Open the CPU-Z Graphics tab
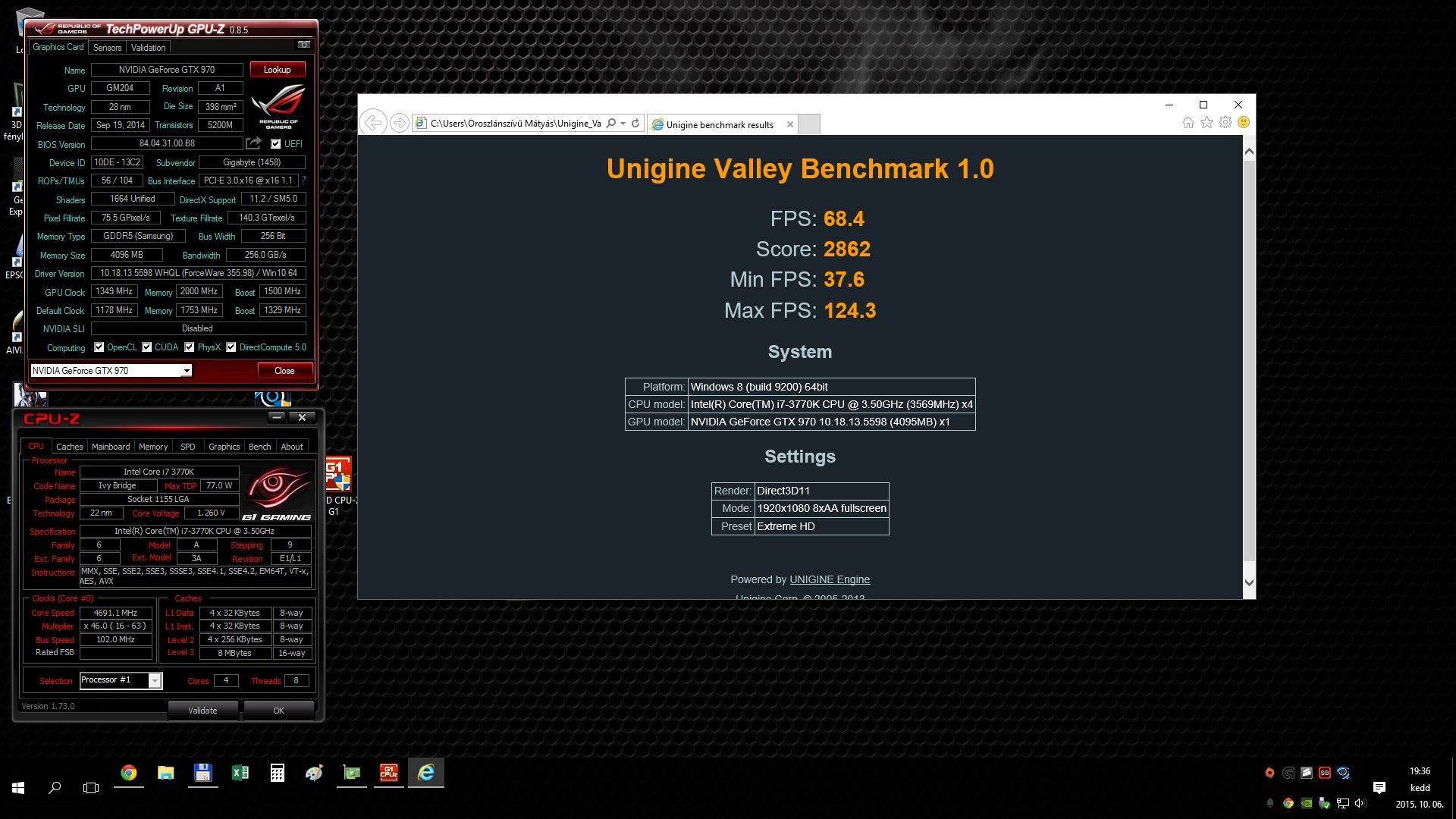Screen dimensions: 1456x819 [x=224, y=447]
